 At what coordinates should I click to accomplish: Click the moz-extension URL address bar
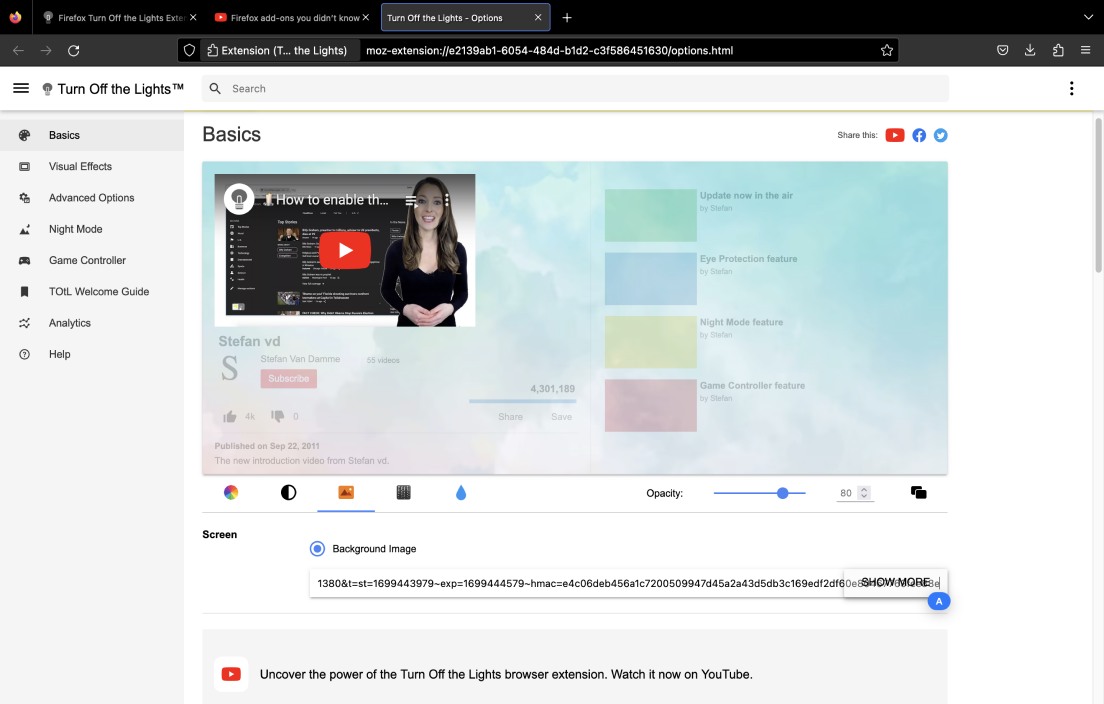(x=550, y=51)
